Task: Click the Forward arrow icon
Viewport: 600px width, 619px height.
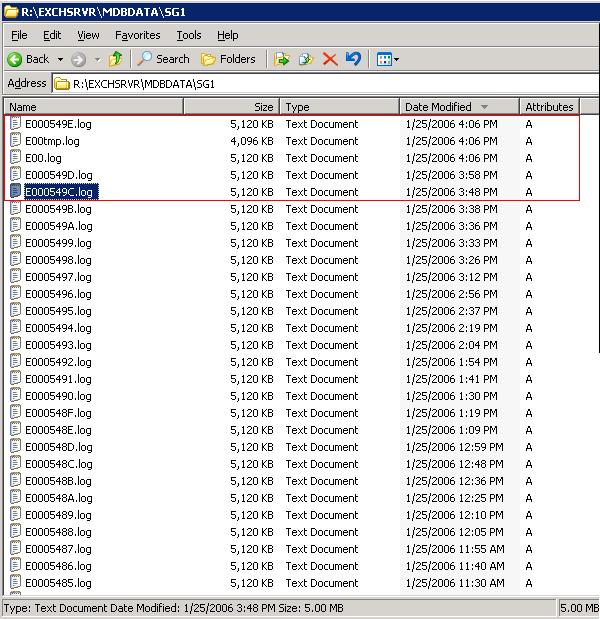Action: pyautogui.click(x=78, y=60)
